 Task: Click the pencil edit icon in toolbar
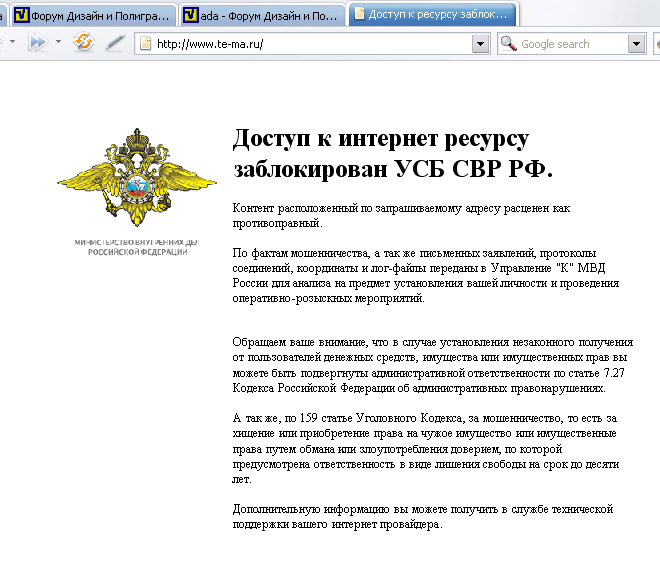point(115,43)
